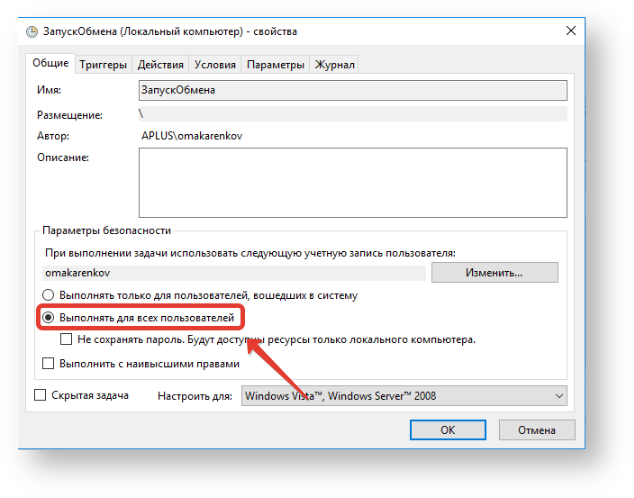Open the Параметры tab
This screenshot has width=634, height=498.
[x=275, y=65]
